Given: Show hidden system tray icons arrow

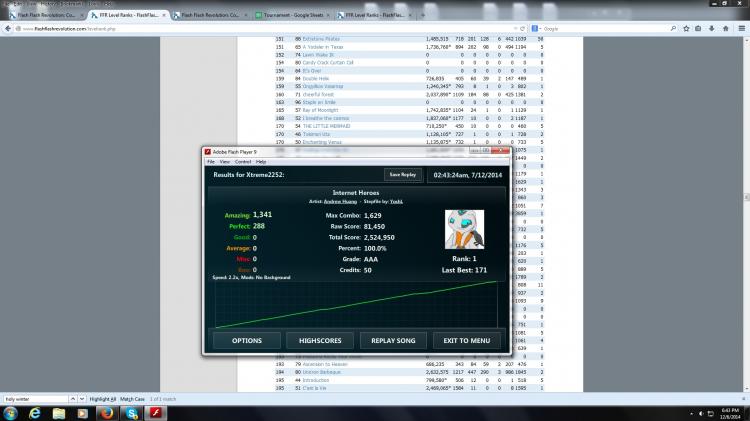Looking at the screenshot, I should (691, 414).
